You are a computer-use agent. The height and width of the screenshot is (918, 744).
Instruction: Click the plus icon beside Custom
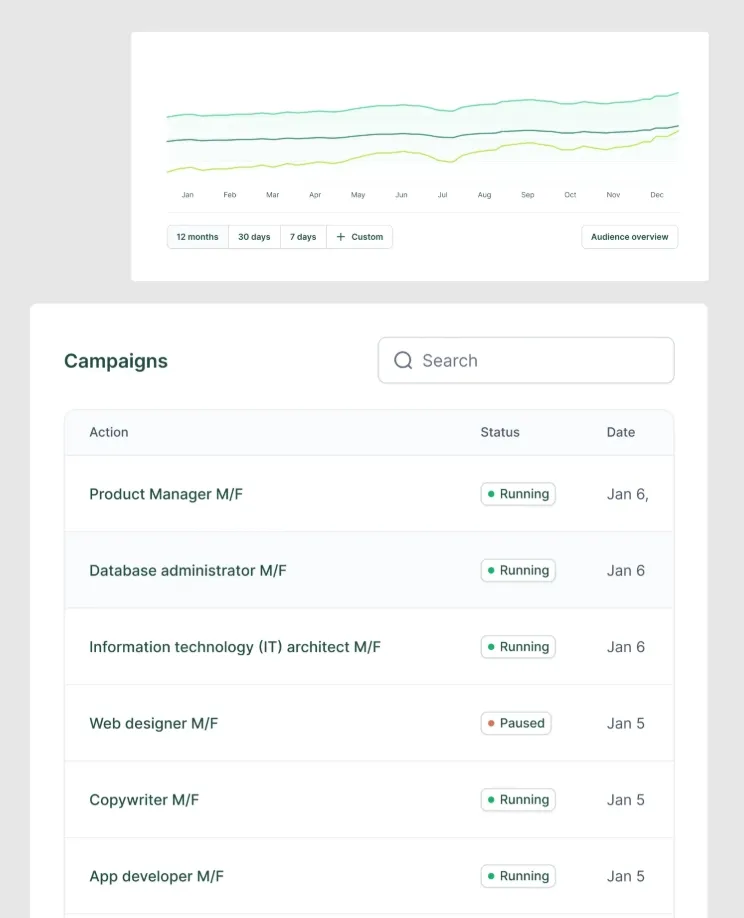coord(341,237)
